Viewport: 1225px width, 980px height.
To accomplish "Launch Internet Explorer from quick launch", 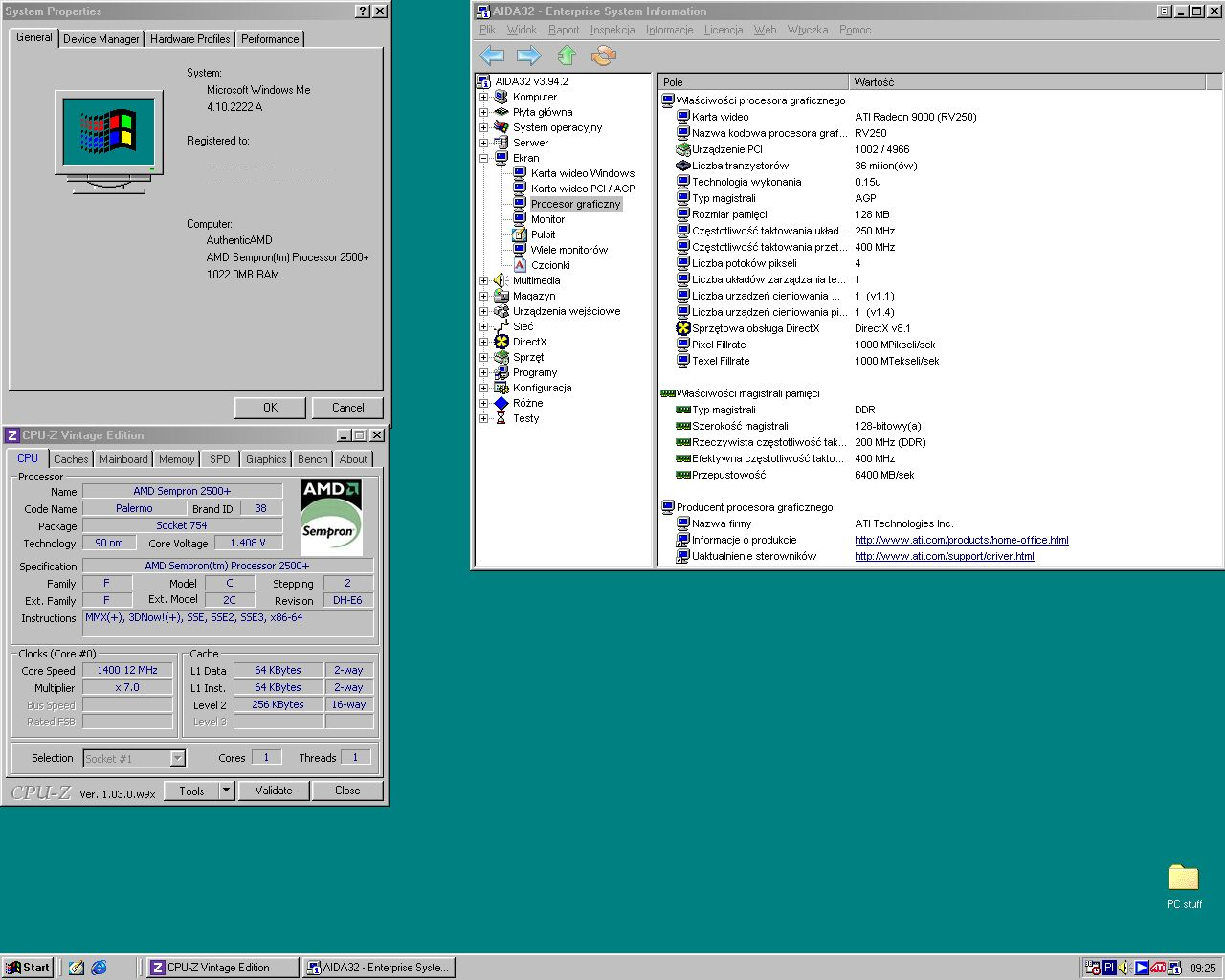I will tap(99, 968).
